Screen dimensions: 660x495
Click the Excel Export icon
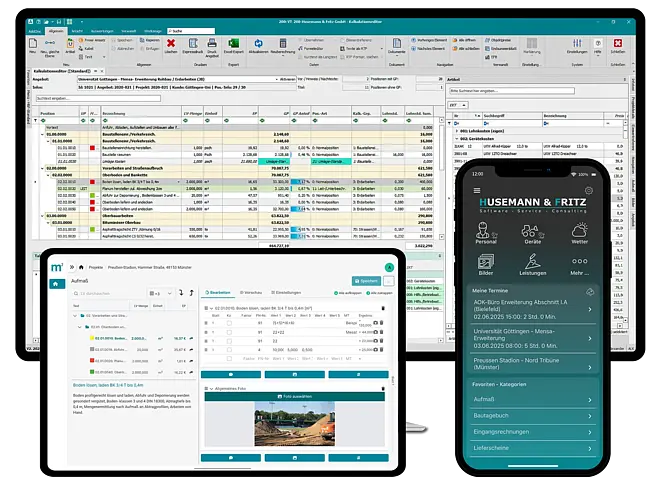[233, 43]
